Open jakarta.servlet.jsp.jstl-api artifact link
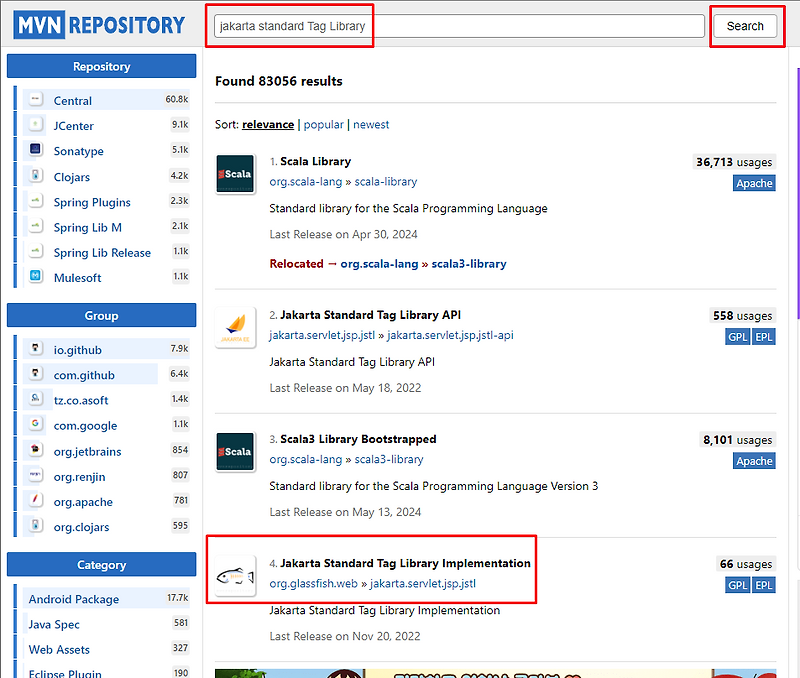Viewport: 800px width, 678px height. click(451, 335)
